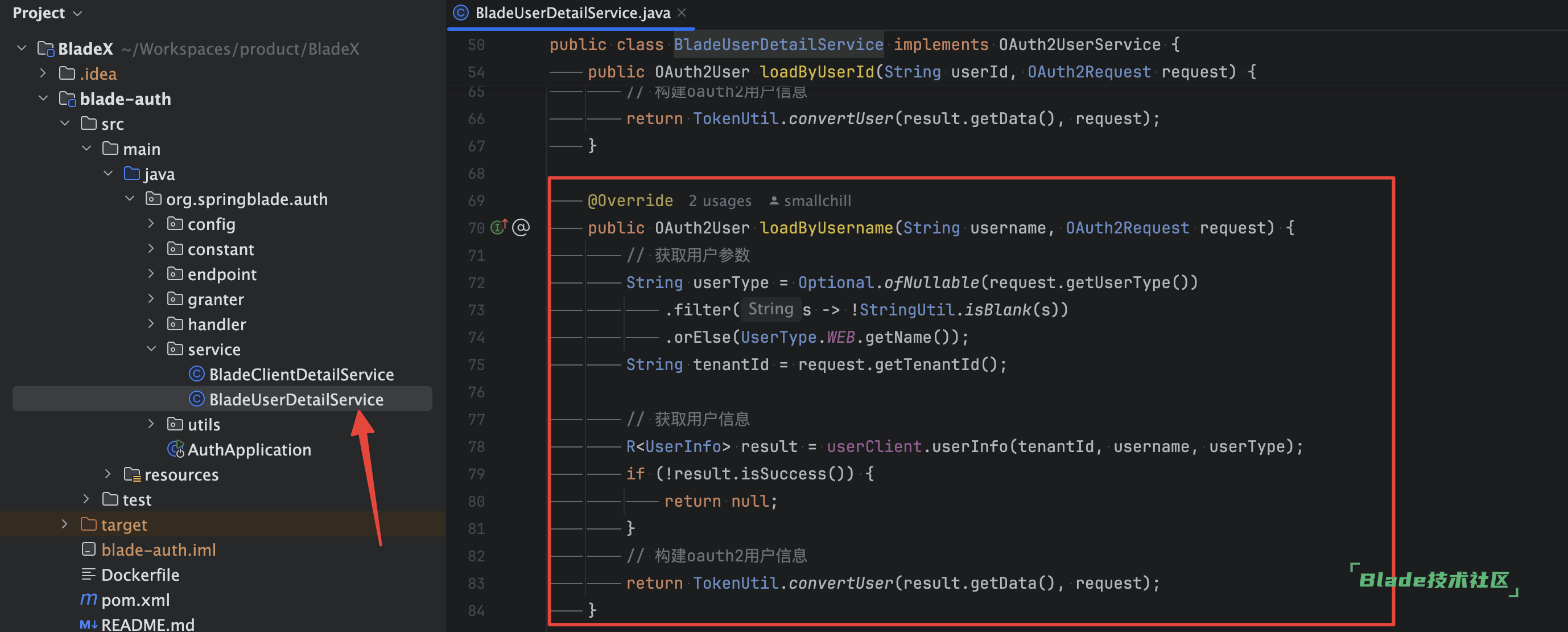Image resolution: width=1568 pixels, height=632 pixels.
Task: Click UserType on line 74
Action: pos(778,337)
